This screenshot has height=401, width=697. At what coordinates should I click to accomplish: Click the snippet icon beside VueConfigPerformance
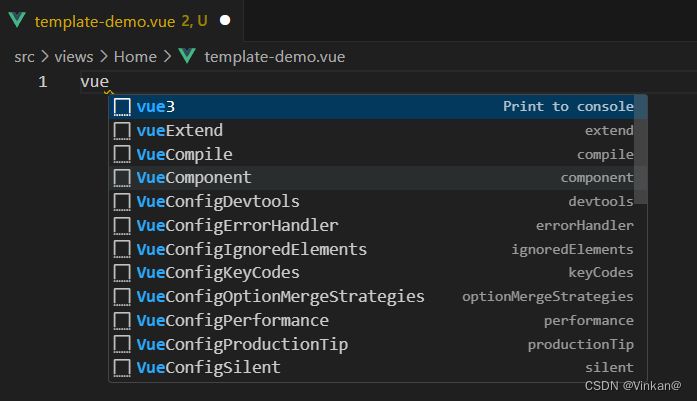click(122, 321)
